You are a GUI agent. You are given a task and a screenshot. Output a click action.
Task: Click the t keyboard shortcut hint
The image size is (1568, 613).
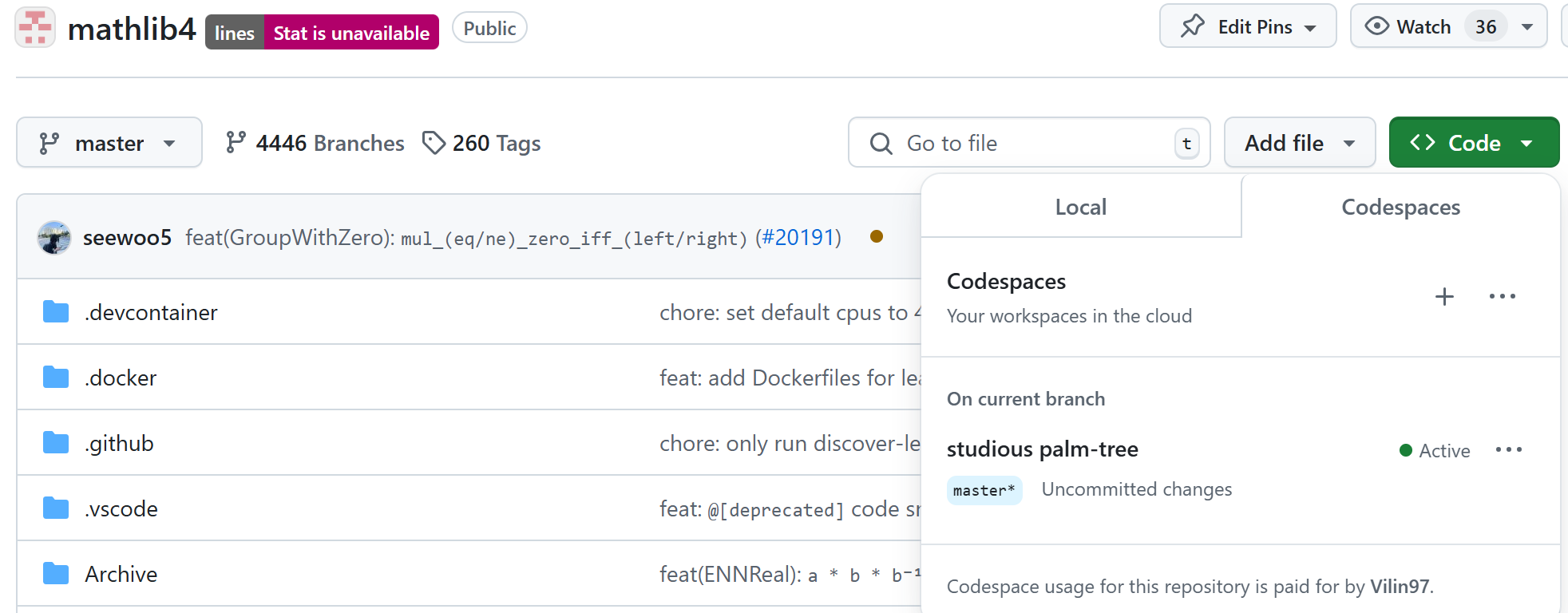(1186, 144)
